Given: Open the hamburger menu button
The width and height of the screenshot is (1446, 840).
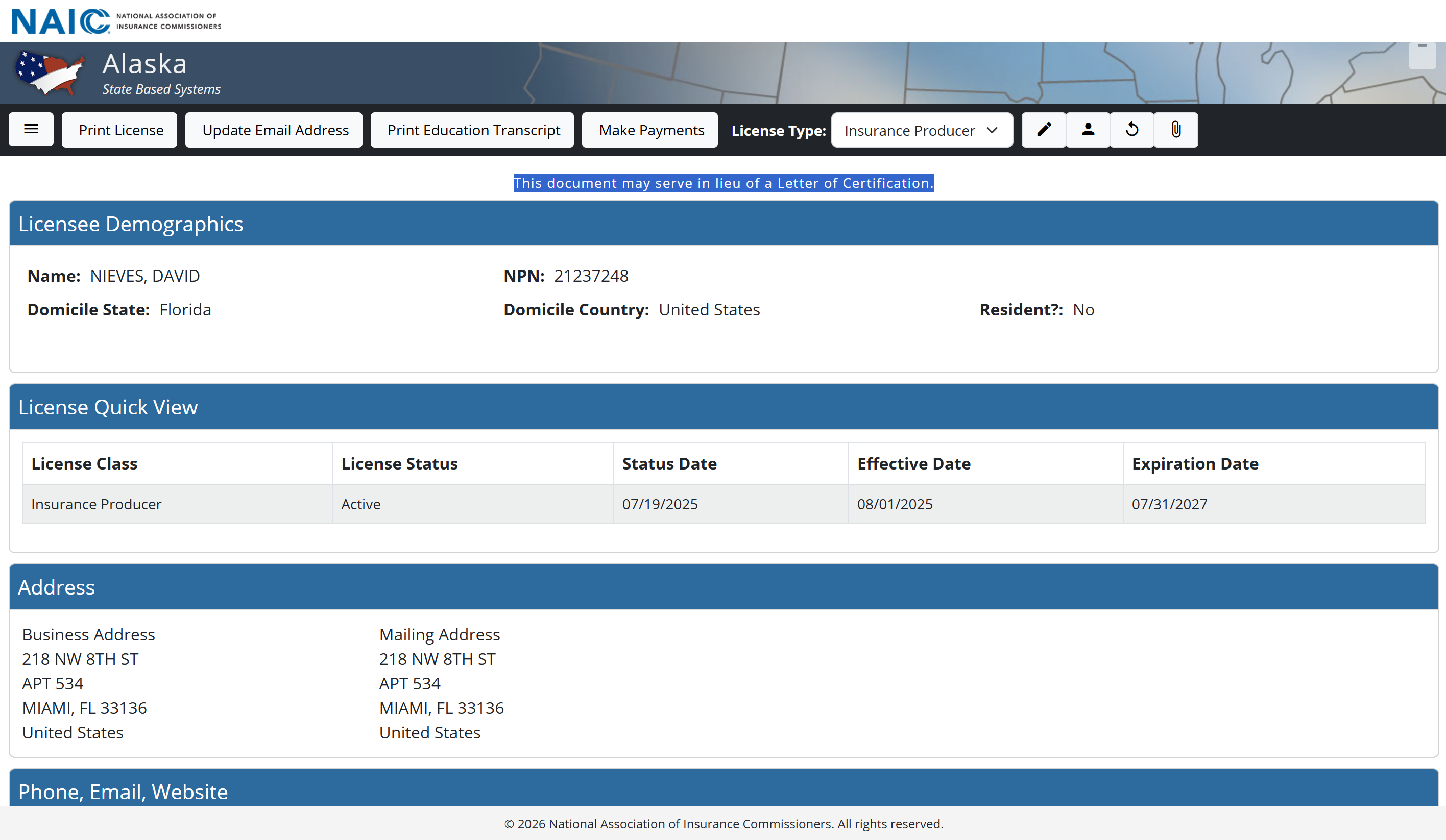Looking at the screenshot, I should point(31,130).
